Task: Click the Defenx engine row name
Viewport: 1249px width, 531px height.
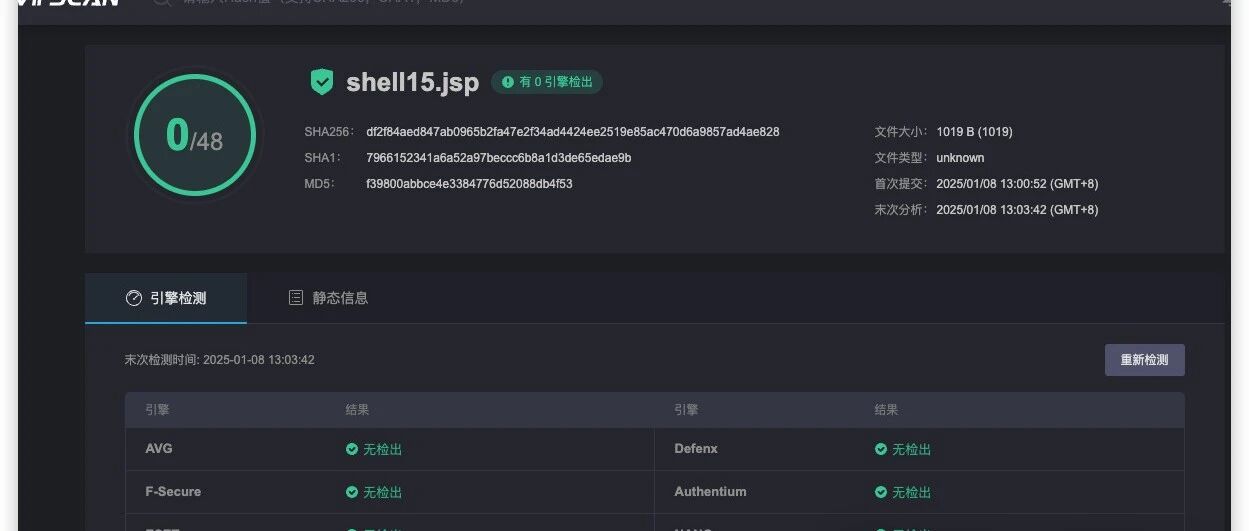Action: (696, 449)
